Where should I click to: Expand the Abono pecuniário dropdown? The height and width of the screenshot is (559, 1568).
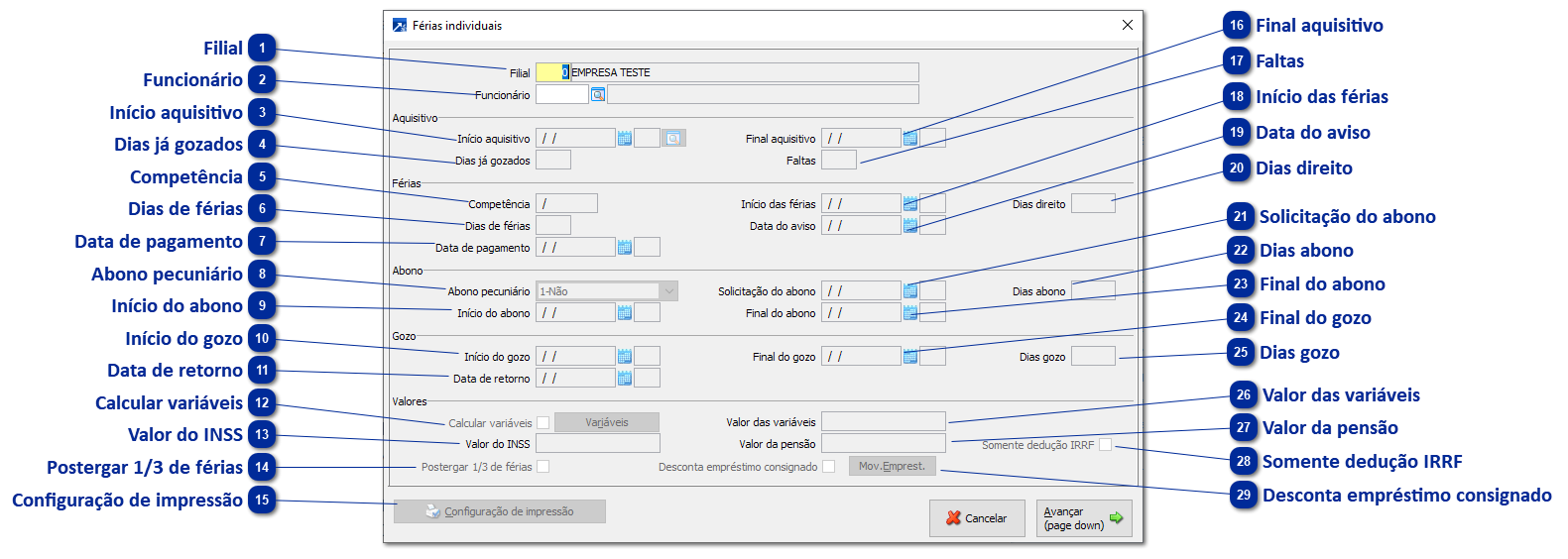(669, 291)
